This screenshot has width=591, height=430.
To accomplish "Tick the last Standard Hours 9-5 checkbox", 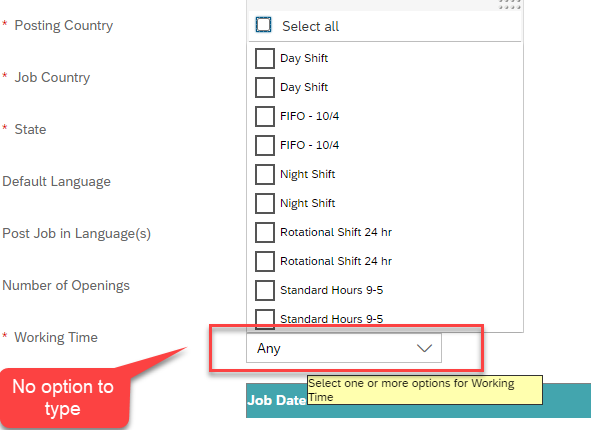I will point(265,319).
